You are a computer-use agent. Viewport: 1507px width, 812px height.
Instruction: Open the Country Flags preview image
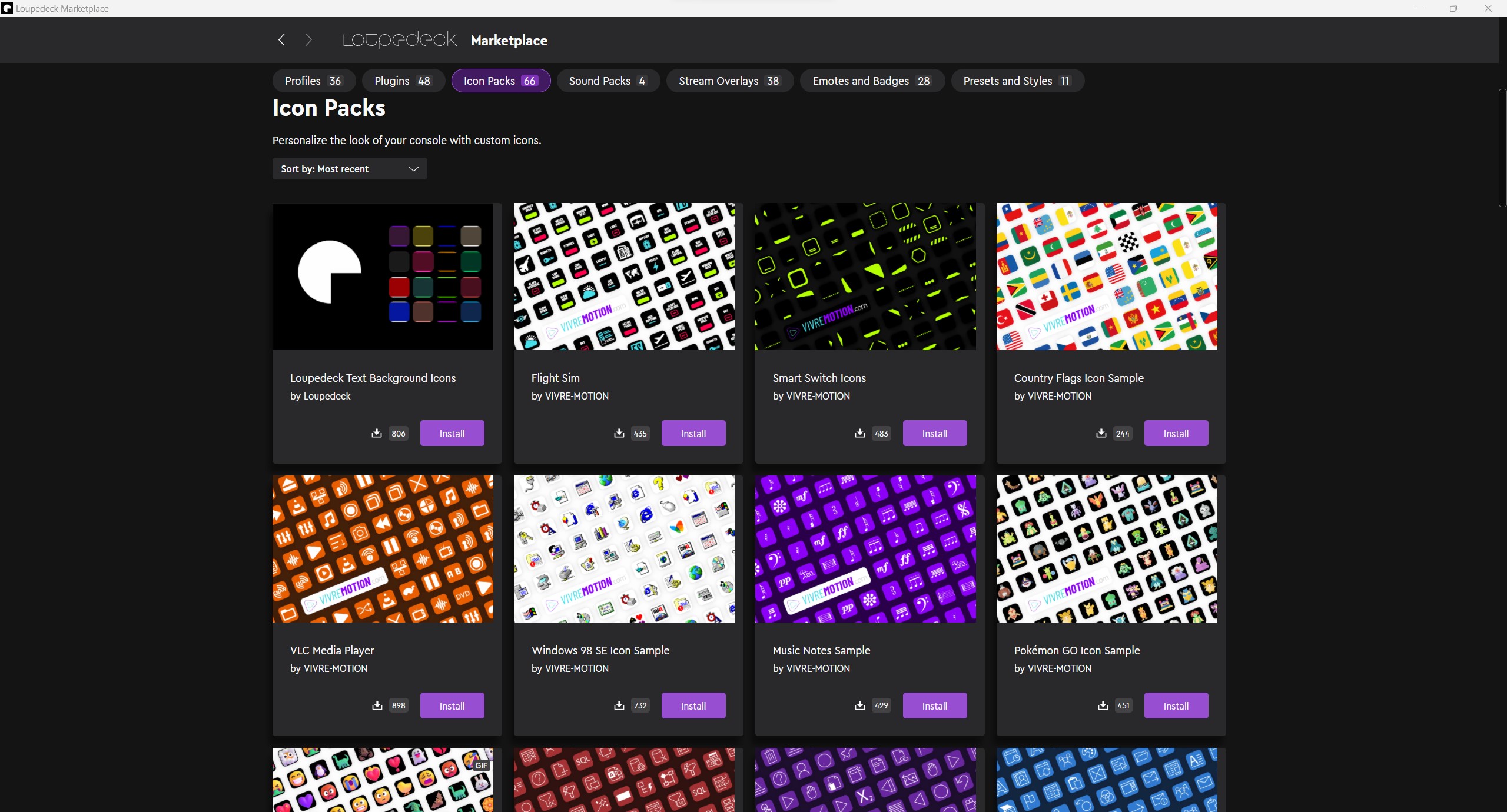coord(1107,277)
